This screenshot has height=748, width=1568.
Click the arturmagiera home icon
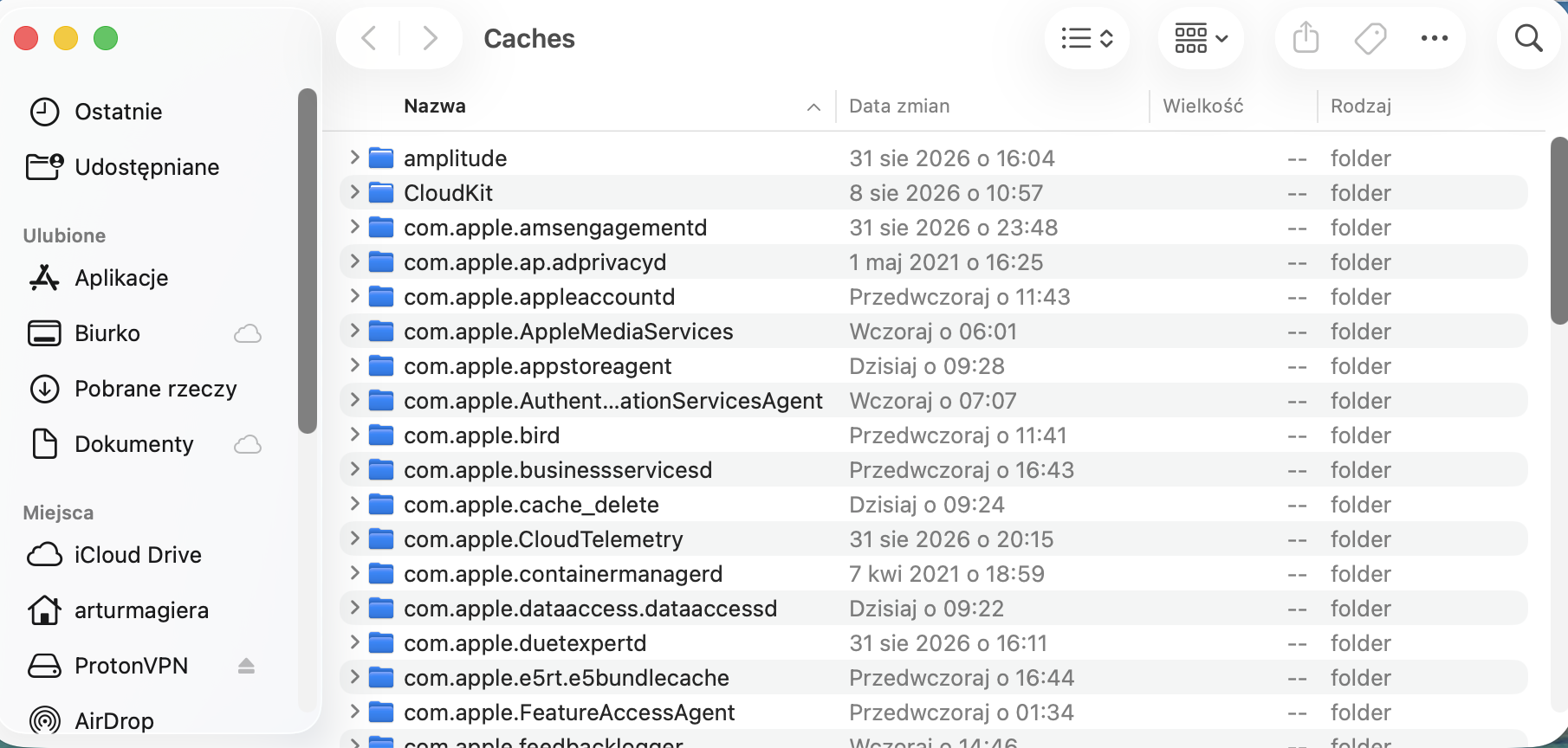(x=45, y=610)
